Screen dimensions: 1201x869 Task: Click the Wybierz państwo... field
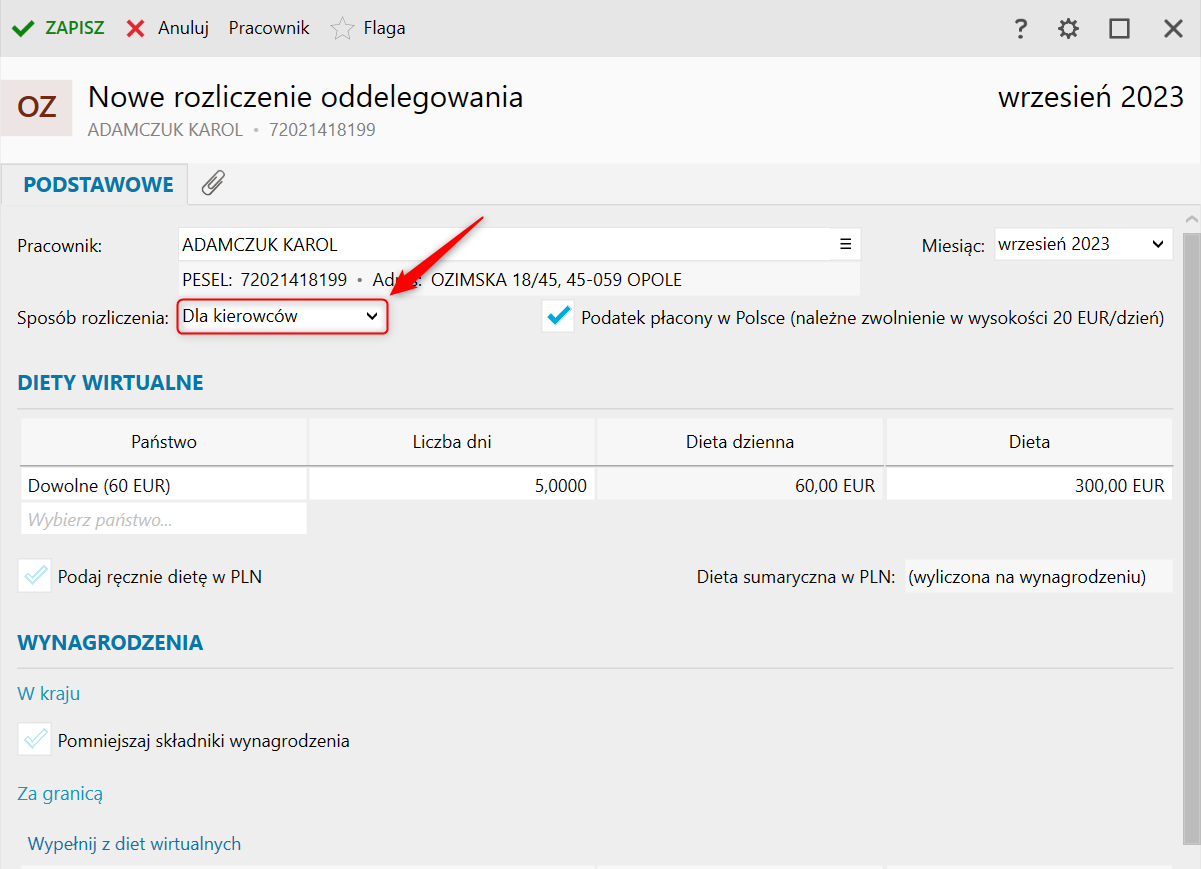(164, 519)
